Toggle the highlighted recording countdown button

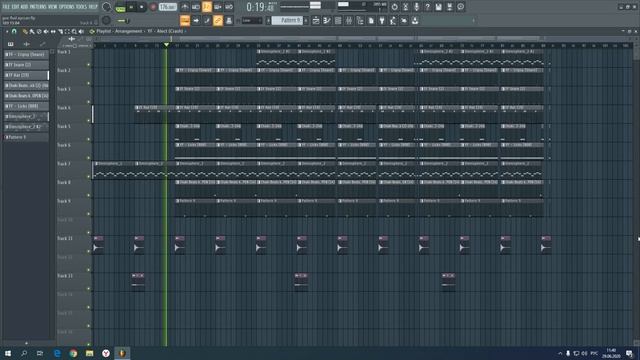point(207,7)
